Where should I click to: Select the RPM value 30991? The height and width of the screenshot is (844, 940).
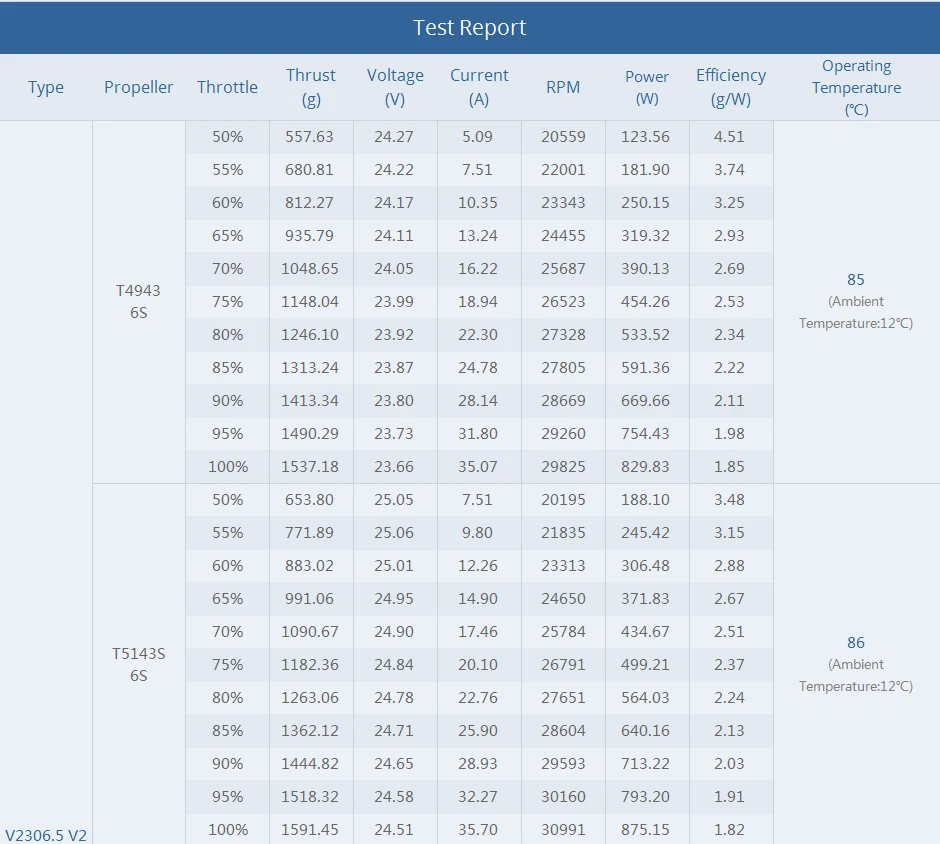(x=563, y=829)
